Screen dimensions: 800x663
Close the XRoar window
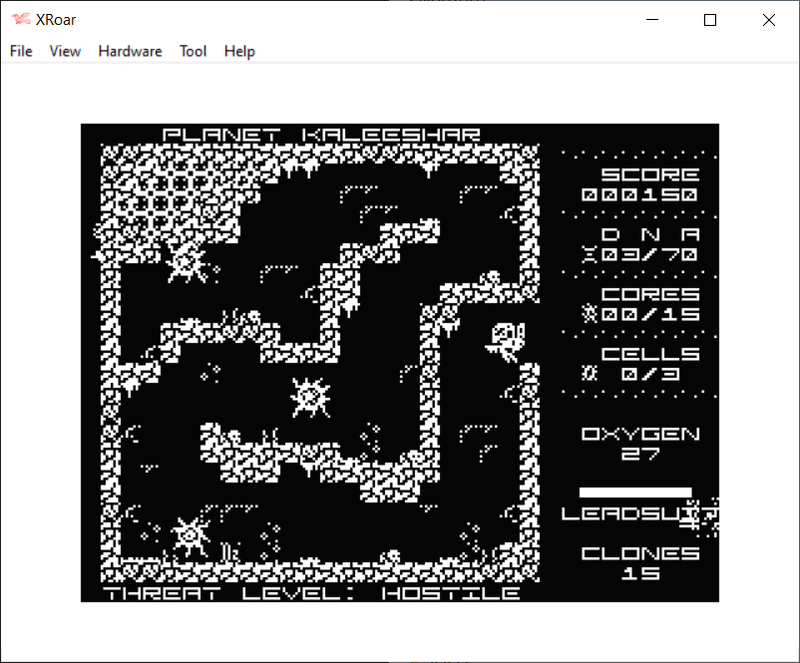pos(769,20)
